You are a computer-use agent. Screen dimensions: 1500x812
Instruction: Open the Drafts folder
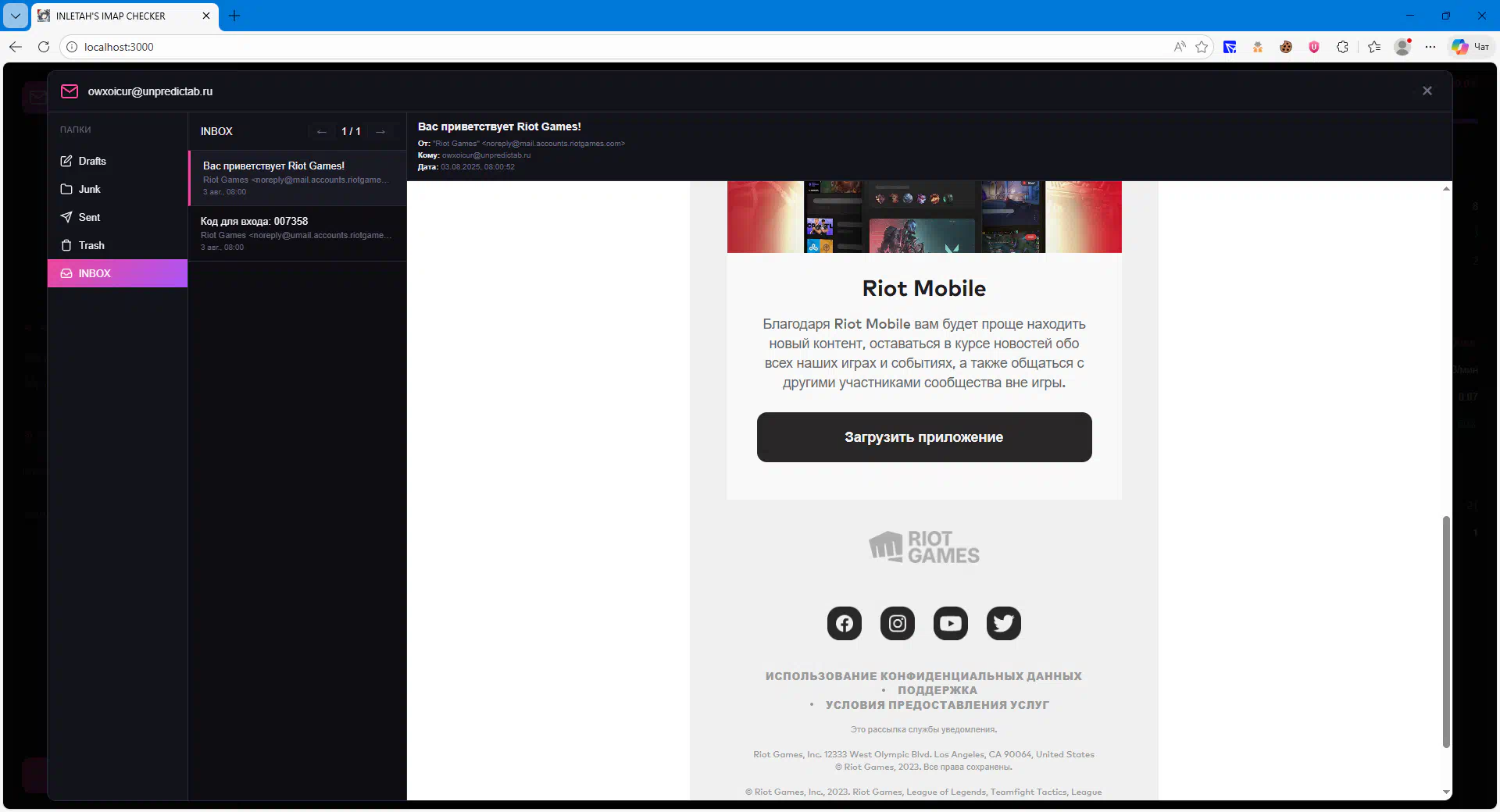click(x=92, y=161)
